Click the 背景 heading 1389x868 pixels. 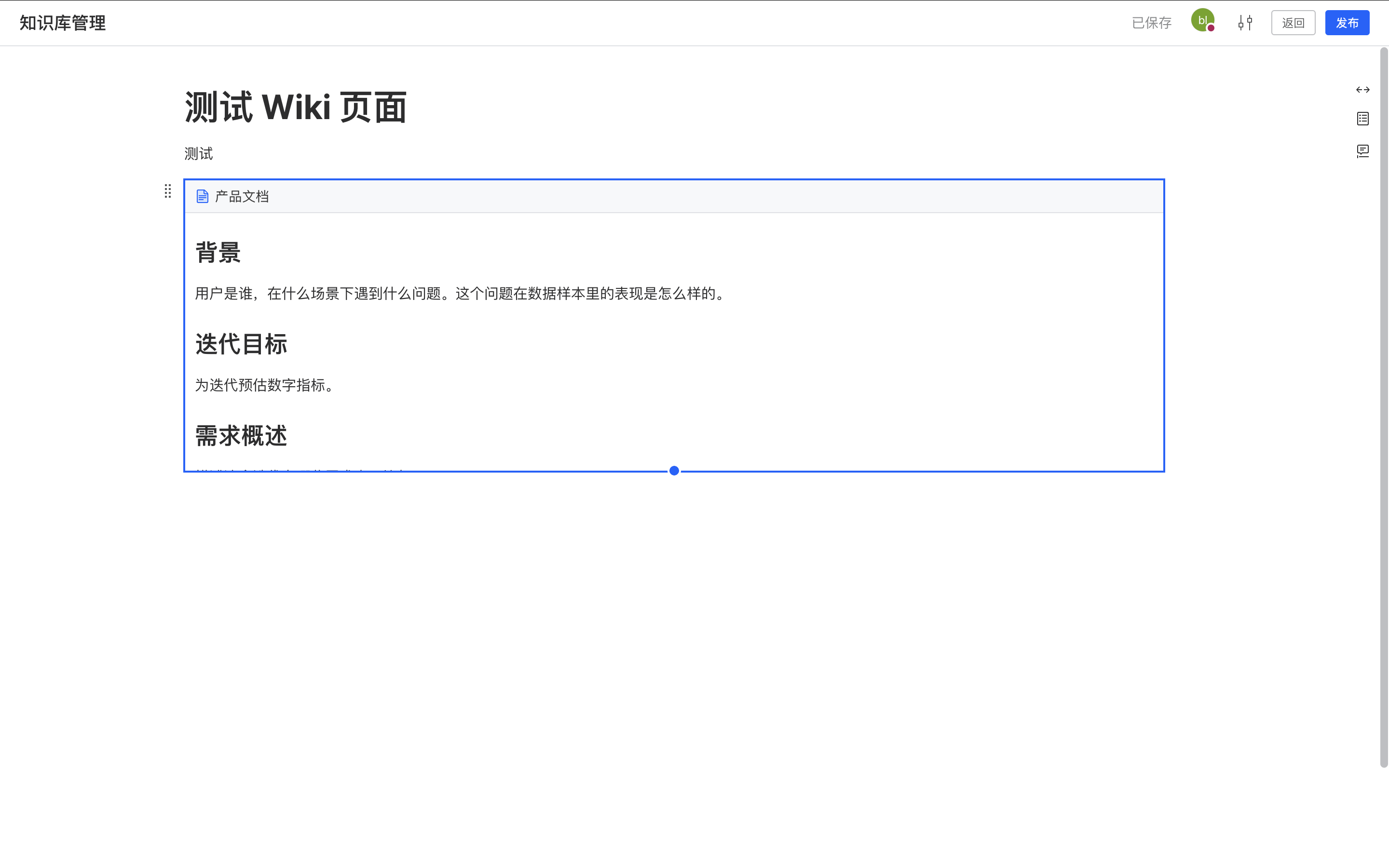point(218,253)
